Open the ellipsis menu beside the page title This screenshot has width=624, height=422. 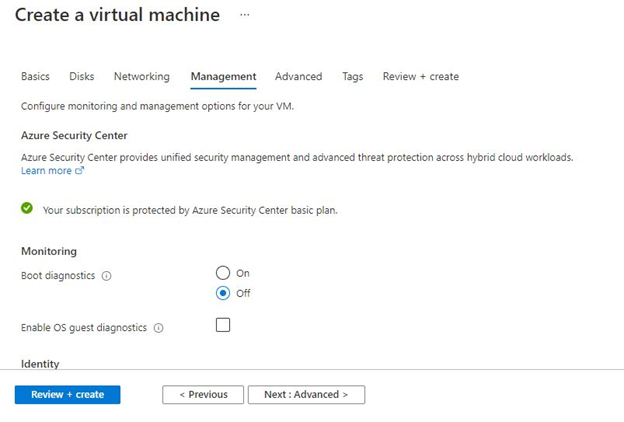click(x=245, y=16)
